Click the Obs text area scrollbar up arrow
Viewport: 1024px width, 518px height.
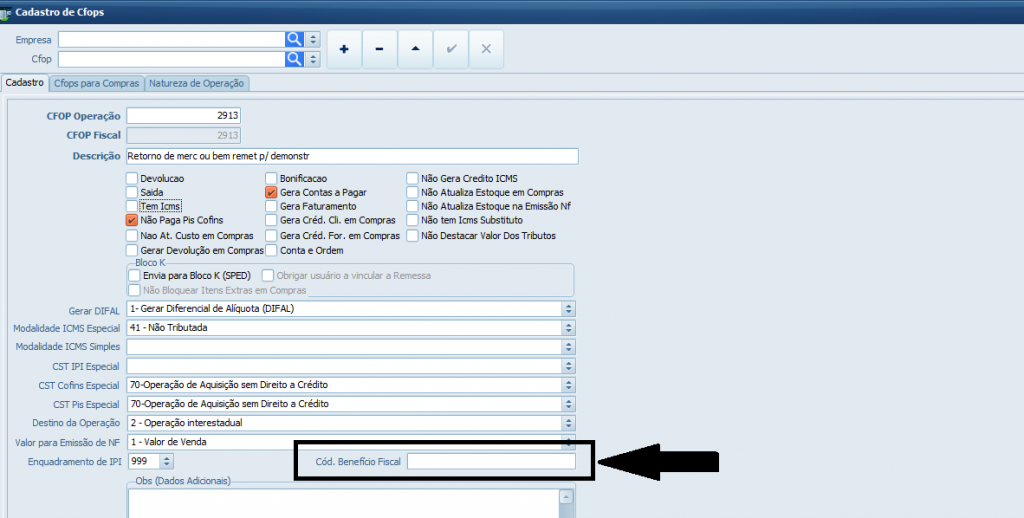pos(566,497)
